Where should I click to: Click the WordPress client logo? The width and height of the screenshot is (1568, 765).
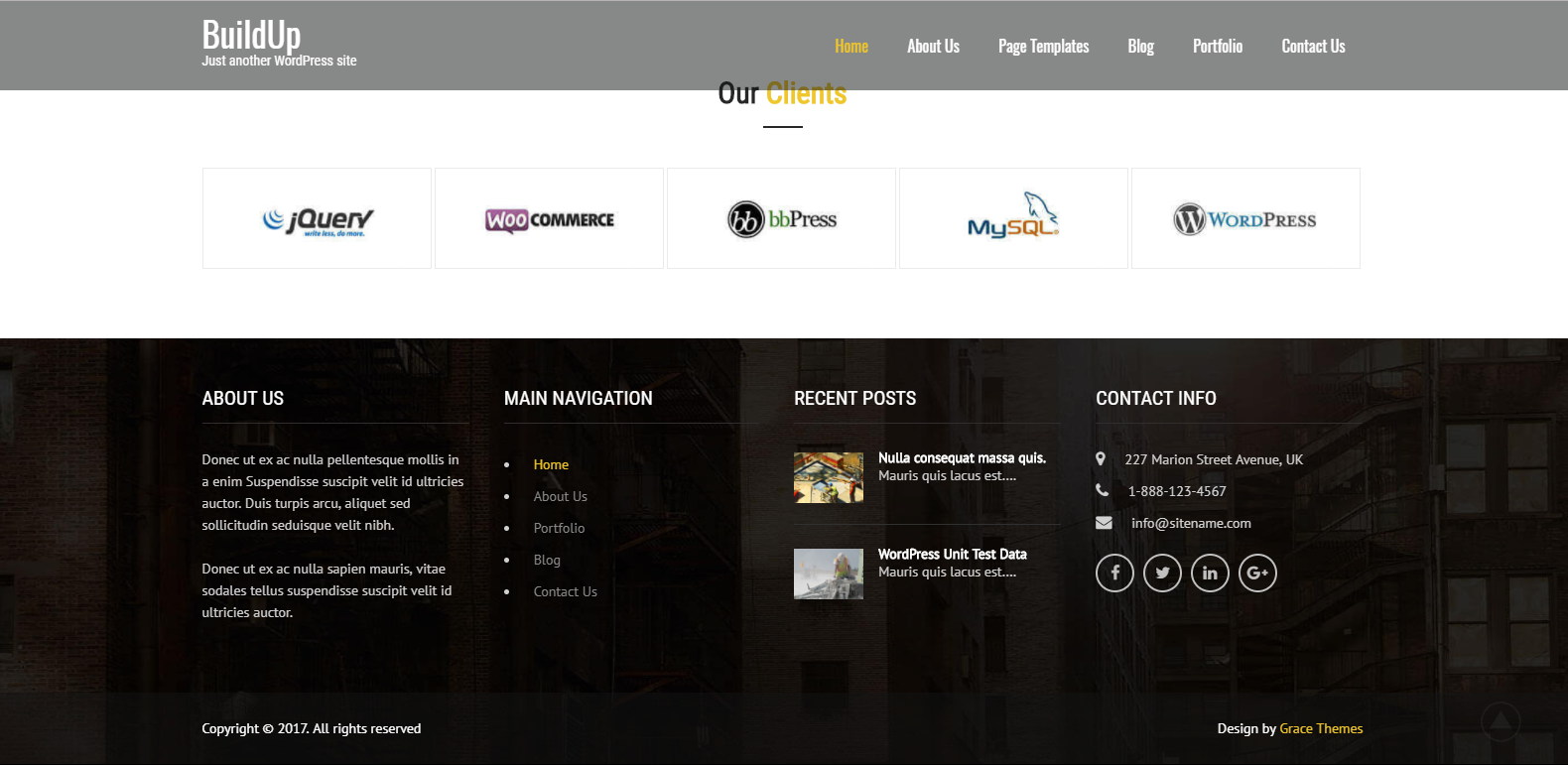[x=1245, y=219]
